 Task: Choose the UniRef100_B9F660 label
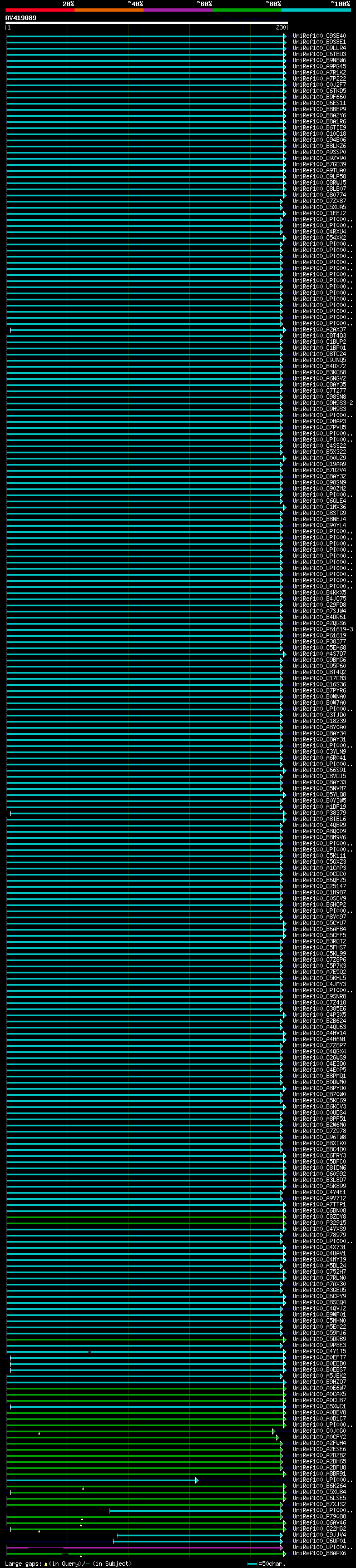tap(319, 97)
